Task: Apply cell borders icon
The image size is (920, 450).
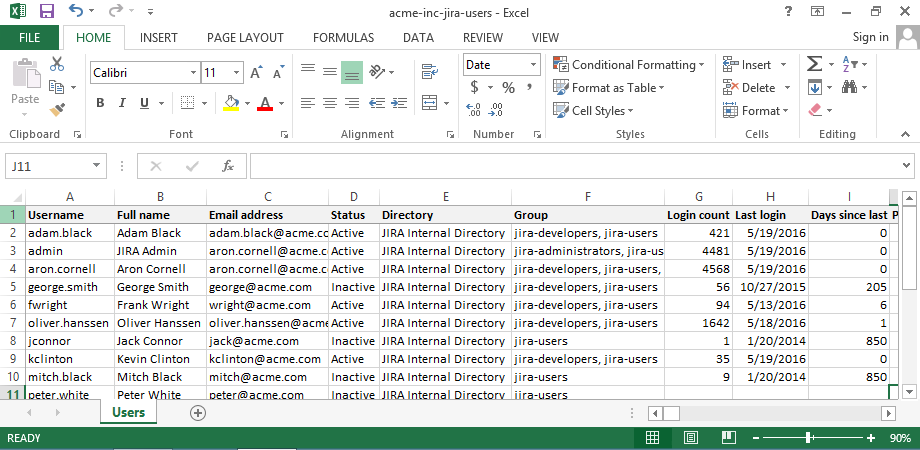Action: coord(187,103)
